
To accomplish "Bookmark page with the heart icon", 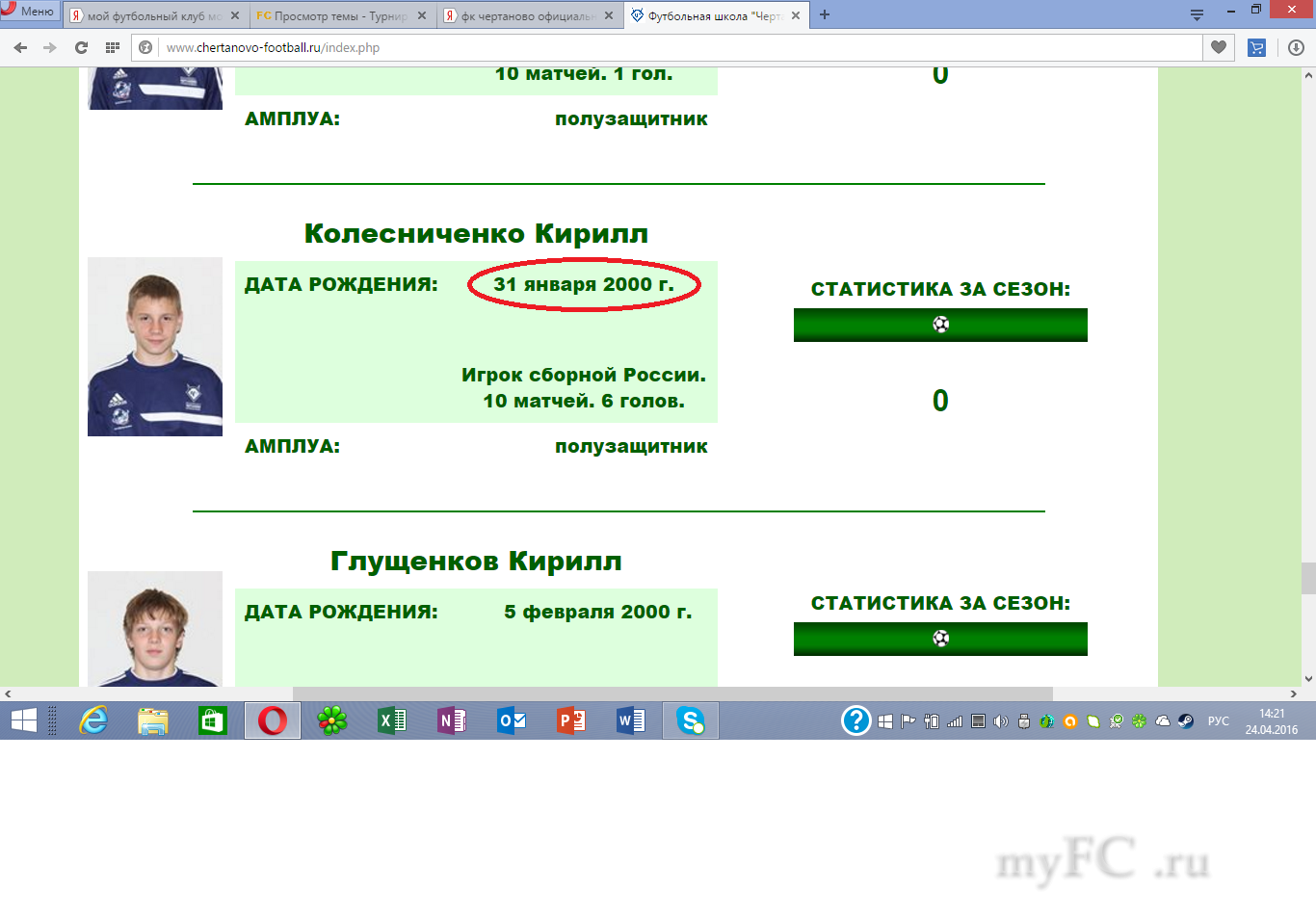I will click(1219, 47).
